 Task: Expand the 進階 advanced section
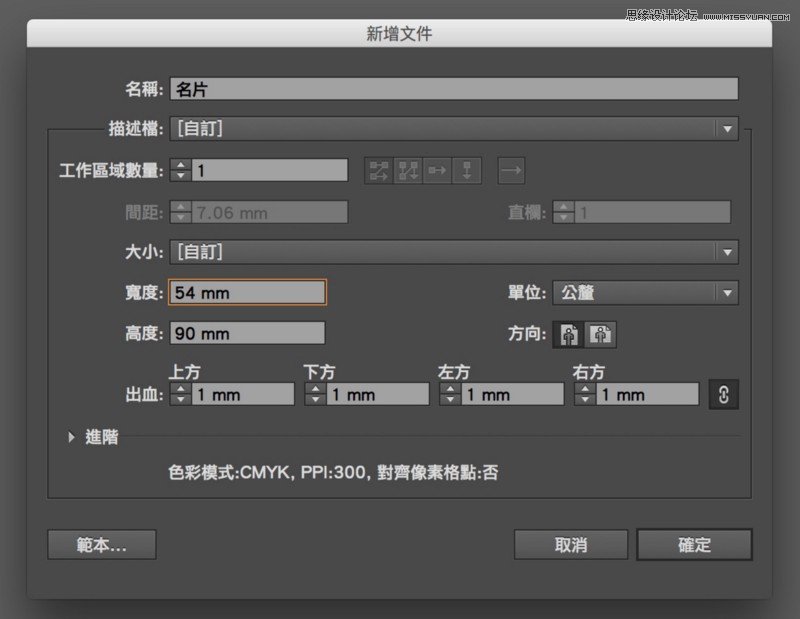tap(71, 437)
